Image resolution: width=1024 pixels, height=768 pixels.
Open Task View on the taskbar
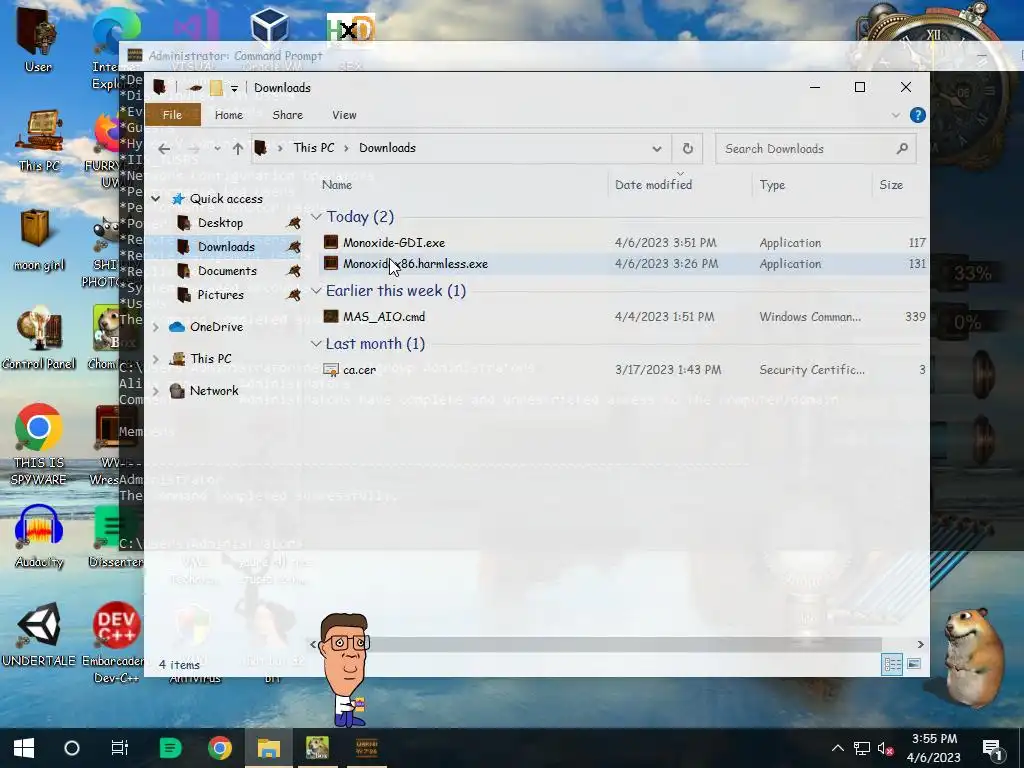[x=120, y=748]
